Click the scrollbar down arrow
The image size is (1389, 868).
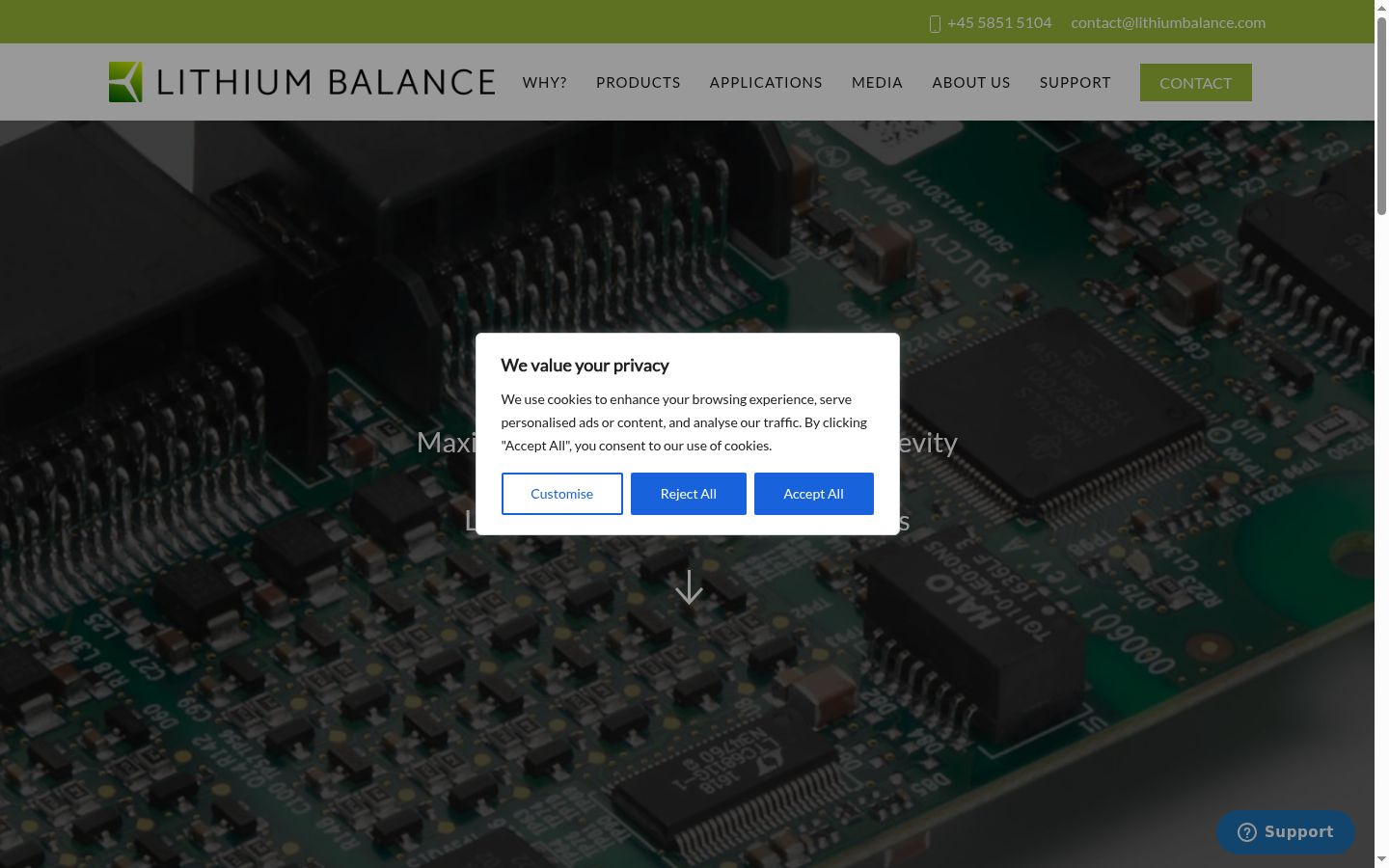click(x=1381, y=859)
